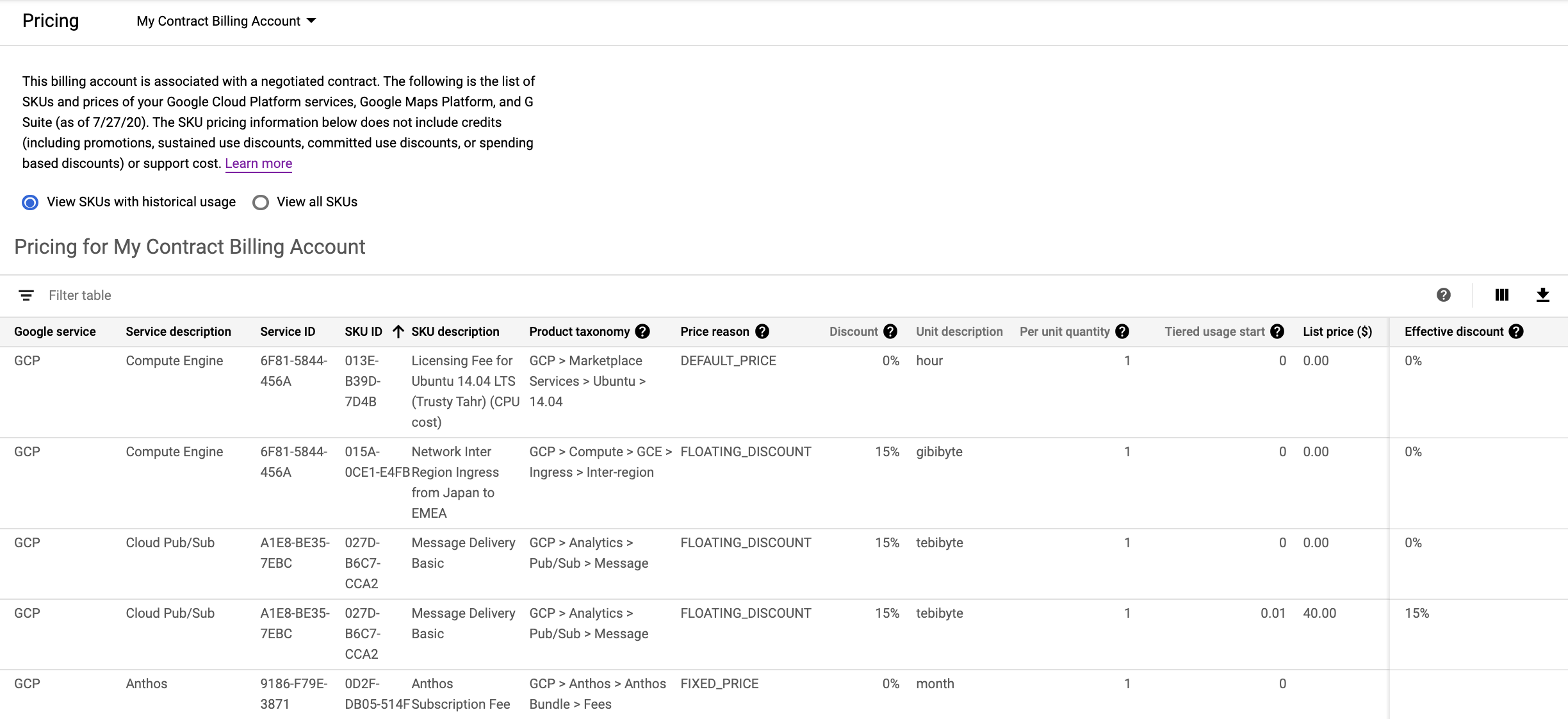Click the Pricing menu item at top left
The height and width of the screenshot is (719, 1568).
pyautogui.click(x=50, y=20)
